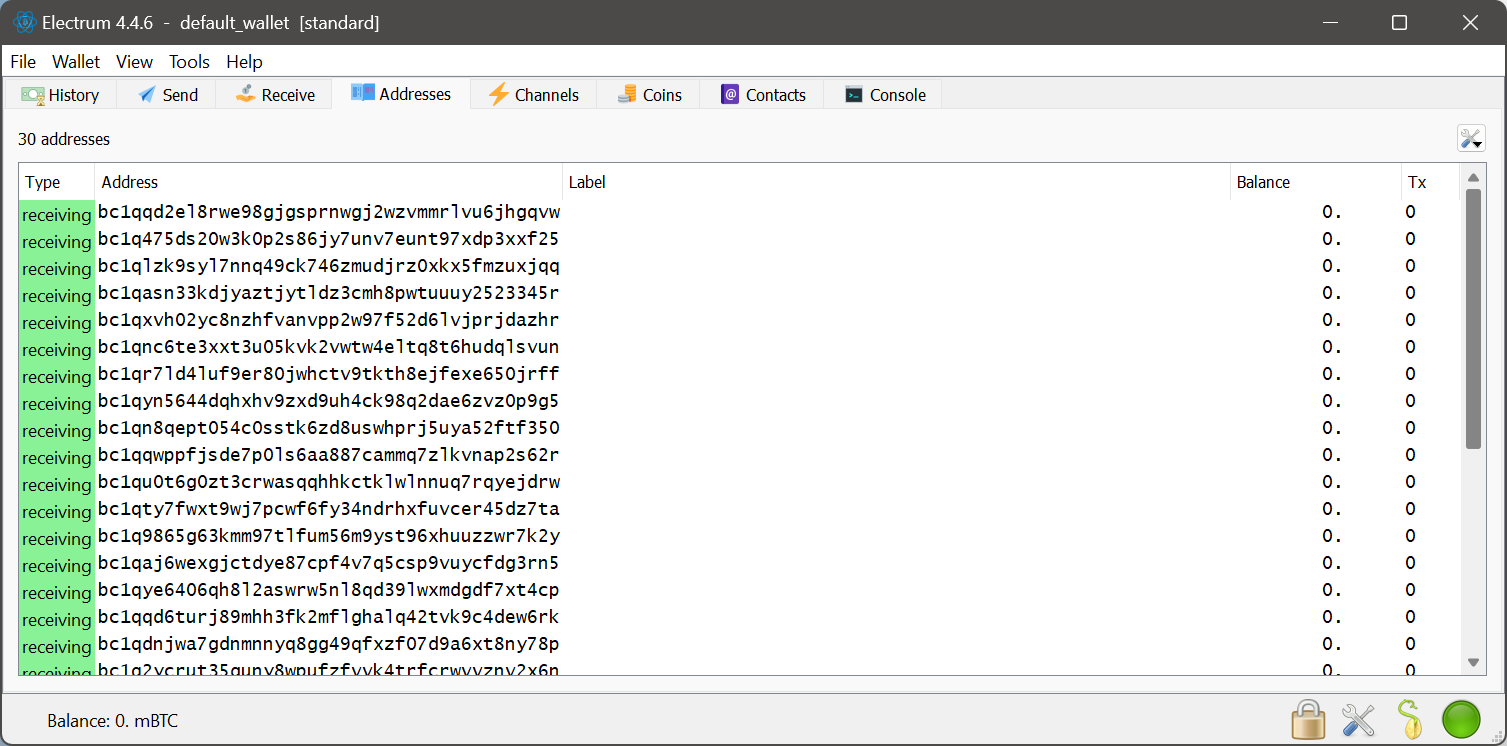Open Preferences via the wrench-screwdriver status icon
Image resolution: width=1507 pixels, height=746 pixels.
[1358, 720]
